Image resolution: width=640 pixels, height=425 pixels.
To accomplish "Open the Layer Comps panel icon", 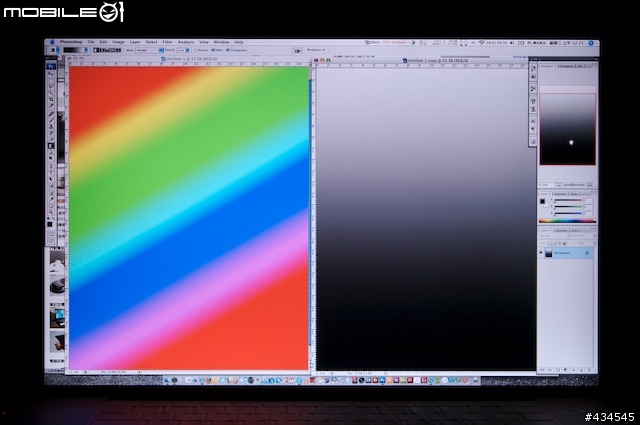I will 533,141.
